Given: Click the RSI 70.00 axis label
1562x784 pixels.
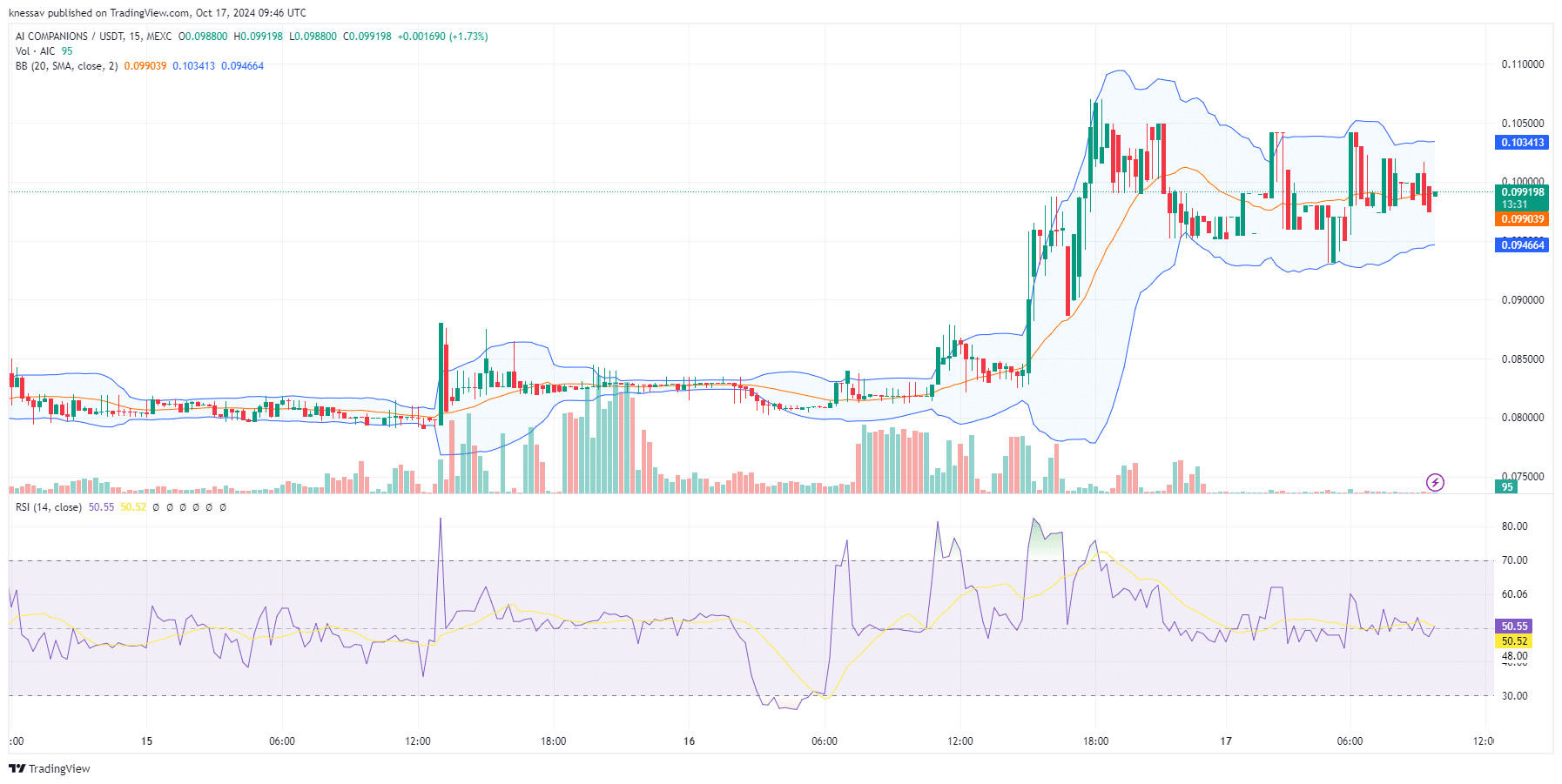Looking at the screenshot, I should tap(1514, 560).
